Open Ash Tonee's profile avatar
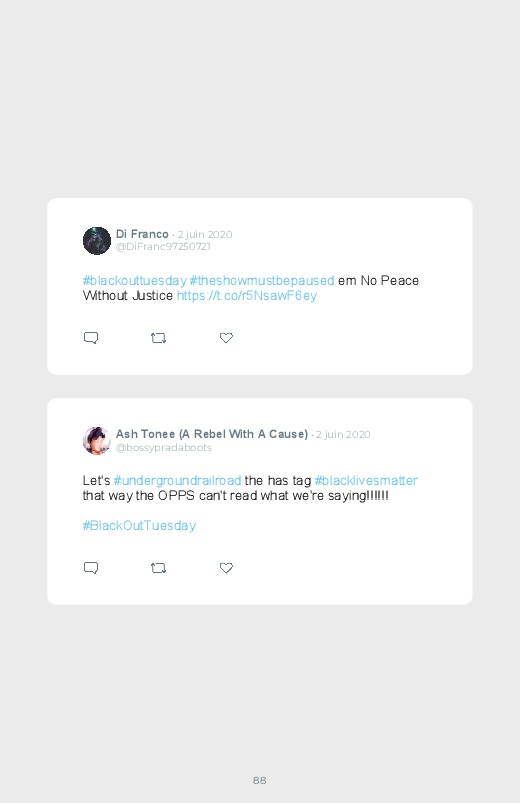 [x=97, y=440]
